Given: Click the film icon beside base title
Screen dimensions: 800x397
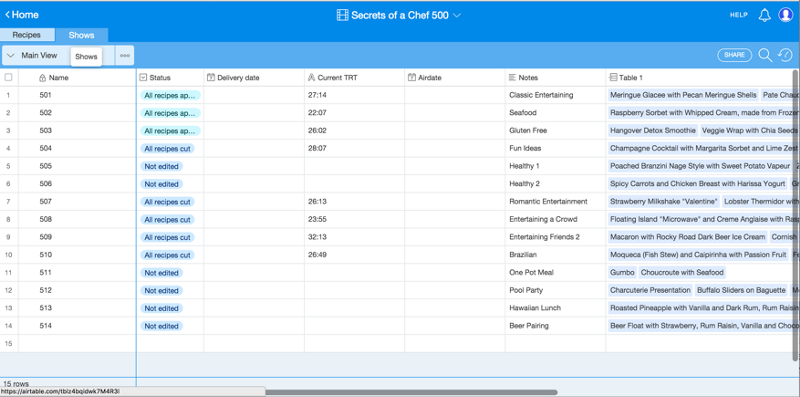Looking at the screenshot, I should coord(342,15).
